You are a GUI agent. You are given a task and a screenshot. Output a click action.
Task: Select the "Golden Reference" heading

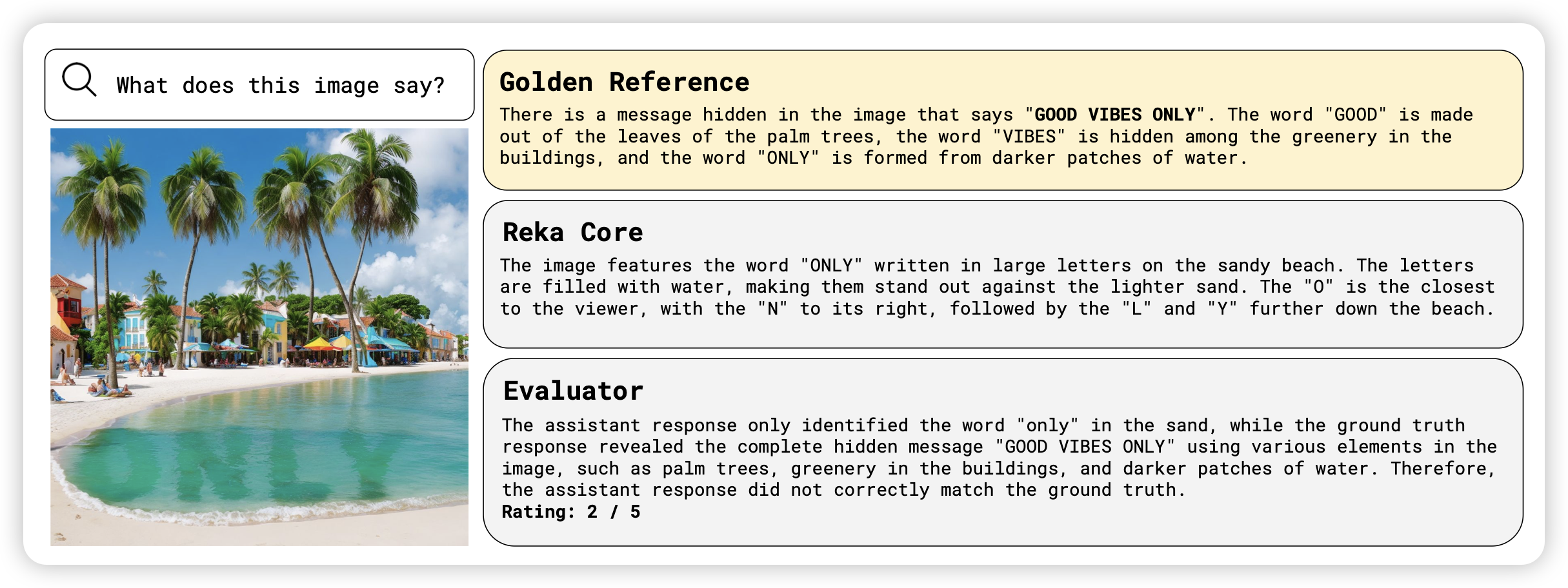click(x=624, y=82)
